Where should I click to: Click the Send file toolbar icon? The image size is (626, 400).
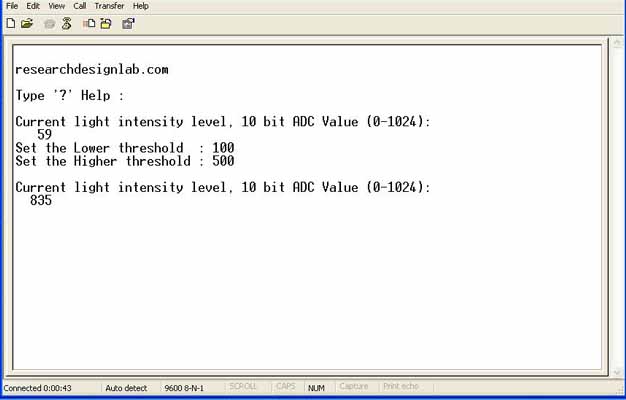tap(89, 23)
